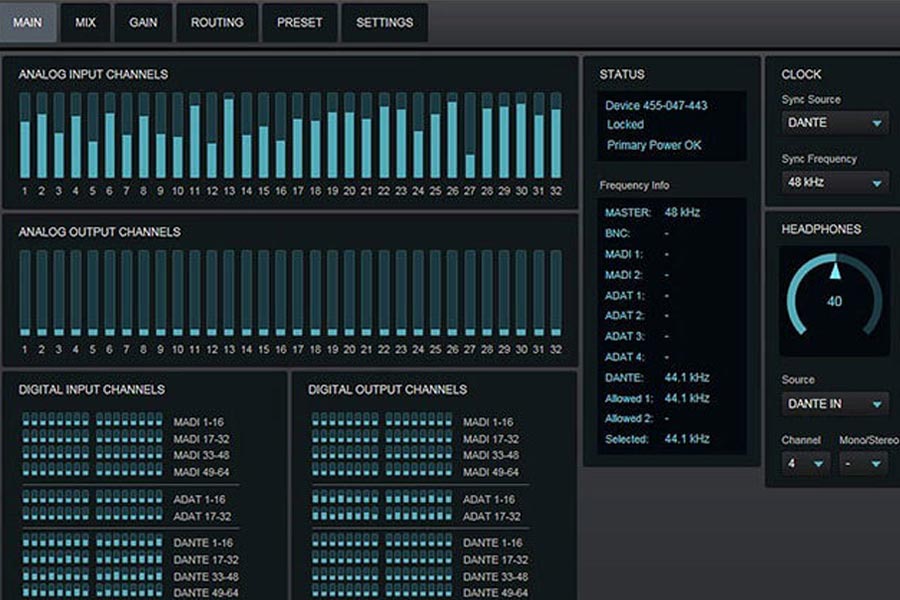Viewport: 900px width, 600px height.
Task: Adjust the headphones volume knob
Action: tap(834, 298)
